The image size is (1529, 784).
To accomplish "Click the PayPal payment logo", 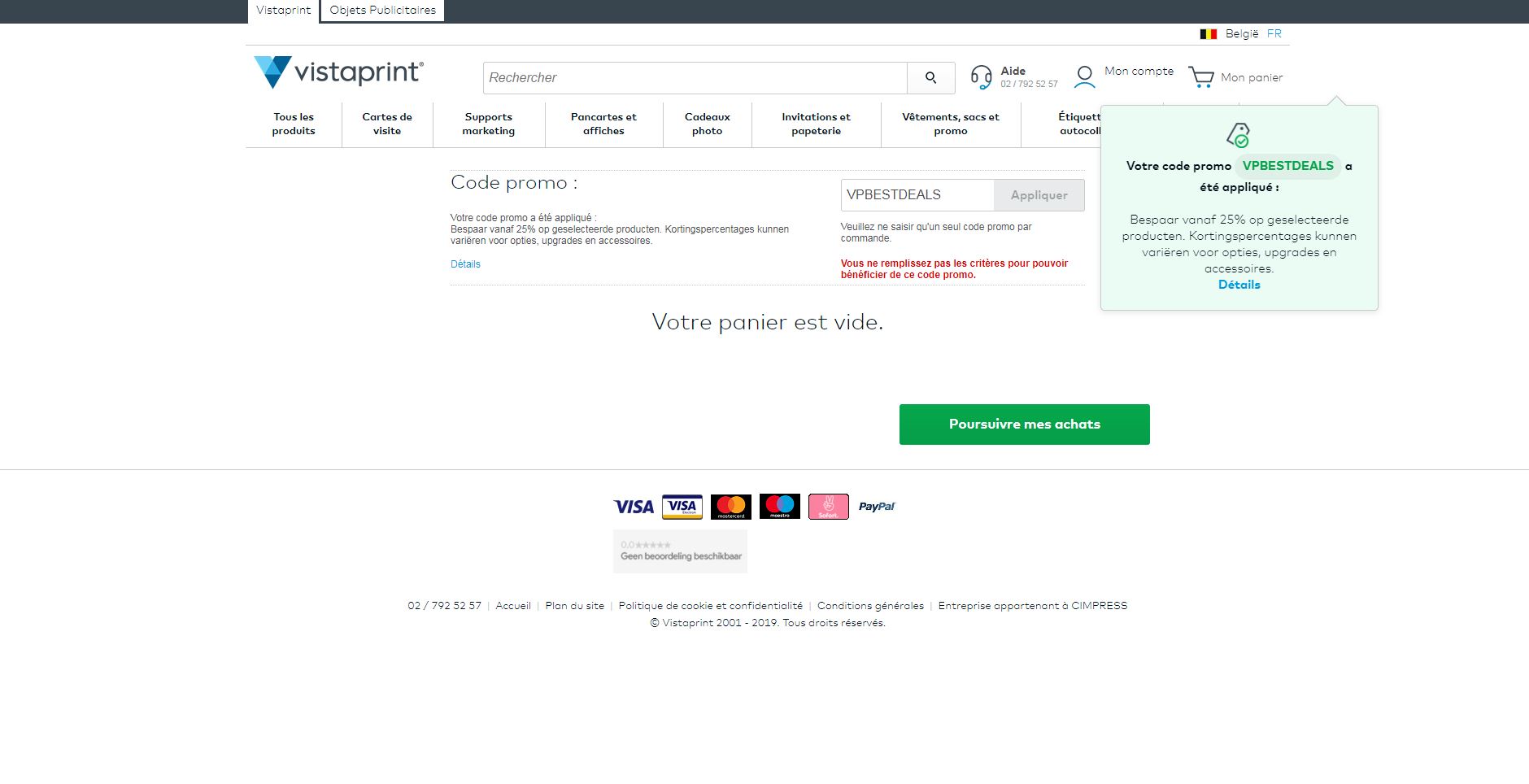I will tap(877, 507).
